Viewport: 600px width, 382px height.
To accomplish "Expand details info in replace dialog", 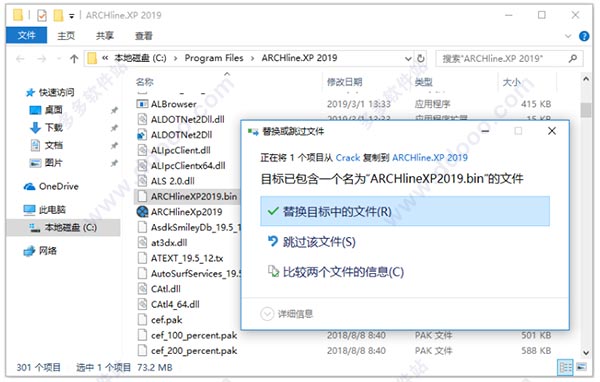I will click(267, 314).
